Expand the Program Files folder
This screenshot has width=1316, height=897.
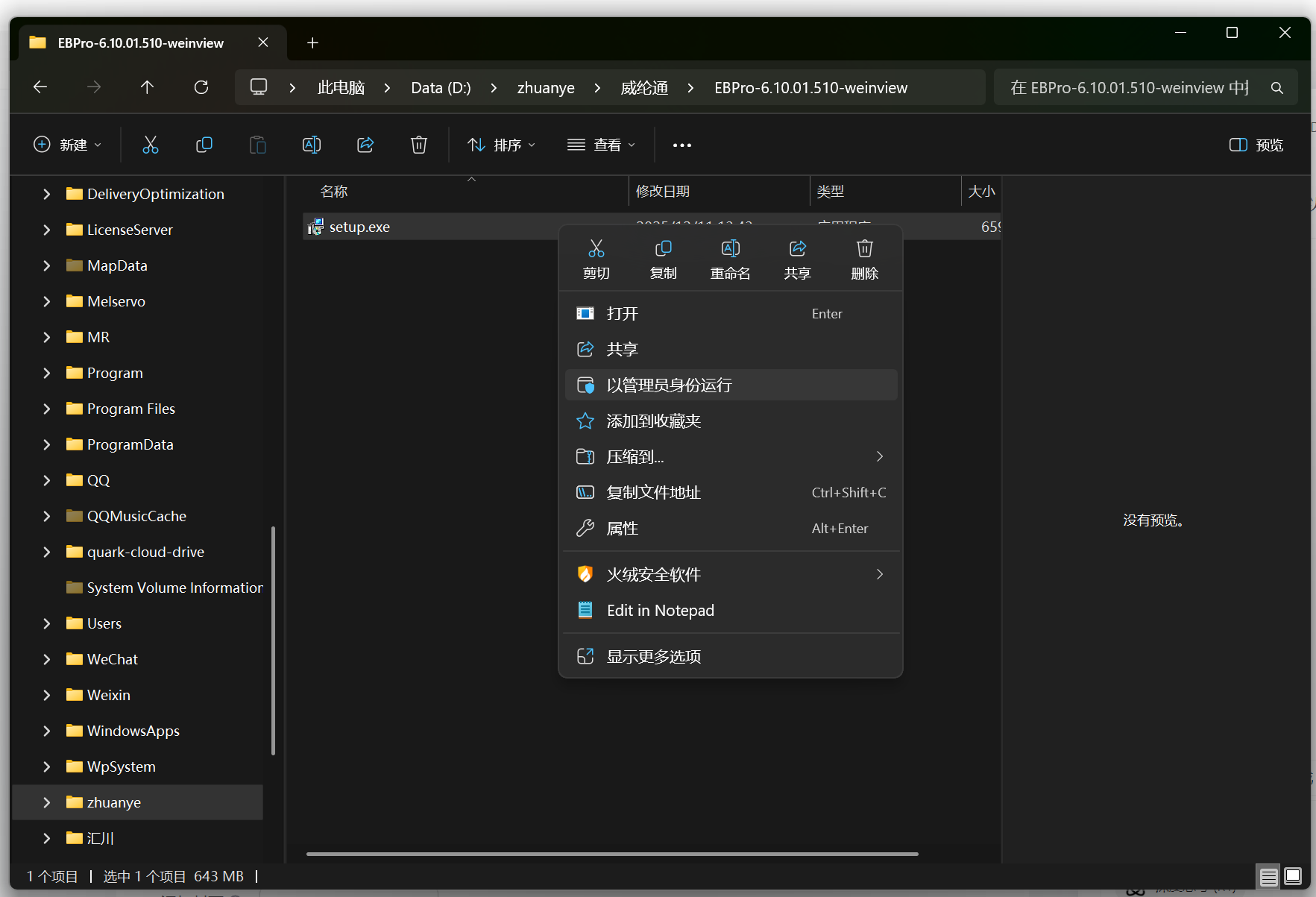point(47,409)
